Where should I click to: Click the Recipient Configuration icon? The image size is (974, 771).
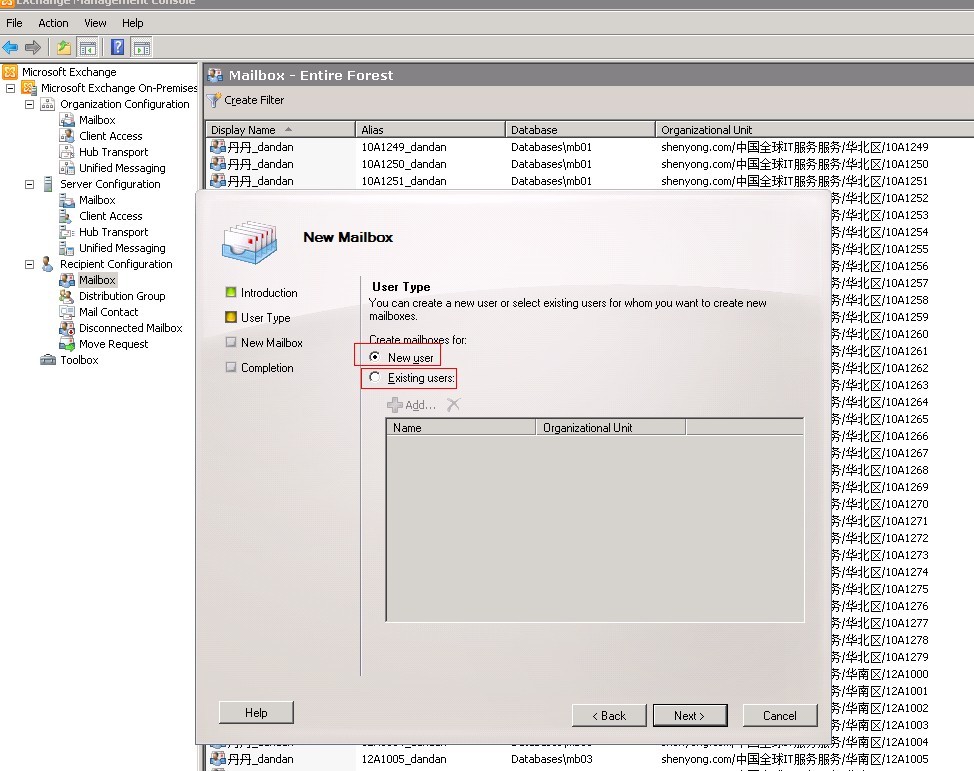pos(48,264)
